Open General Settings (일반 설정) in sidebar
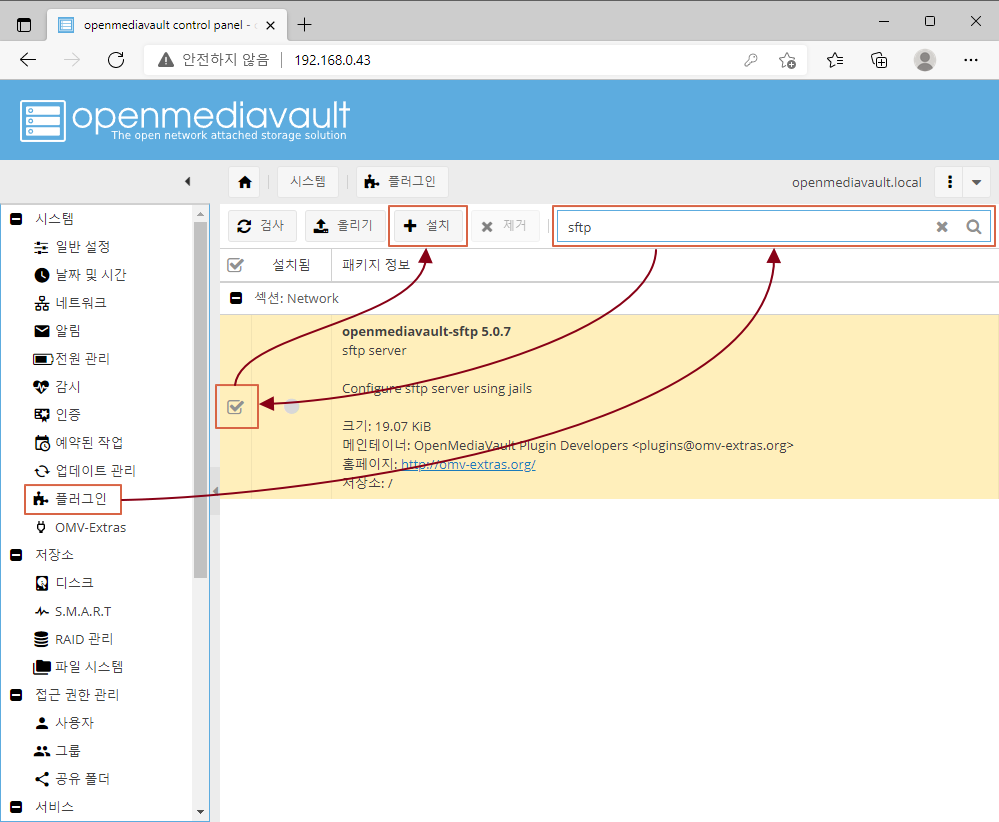The image size is (999, 822). coord(72,247)
